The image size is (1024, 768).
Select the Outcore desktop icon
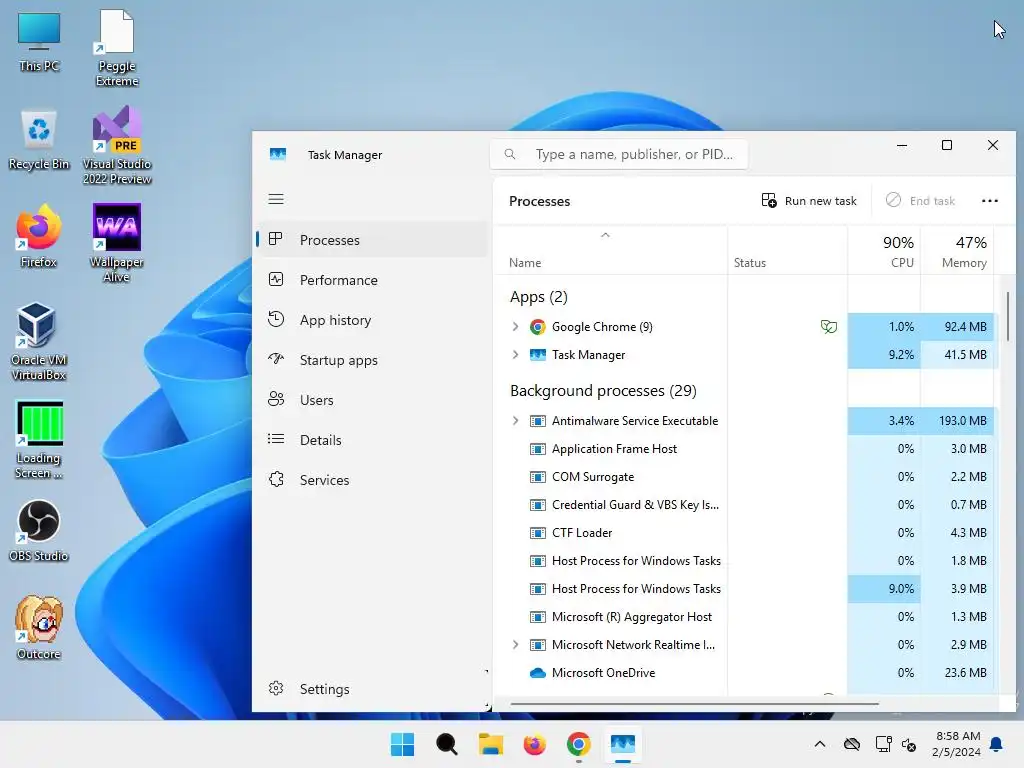(x=39, y=628)
